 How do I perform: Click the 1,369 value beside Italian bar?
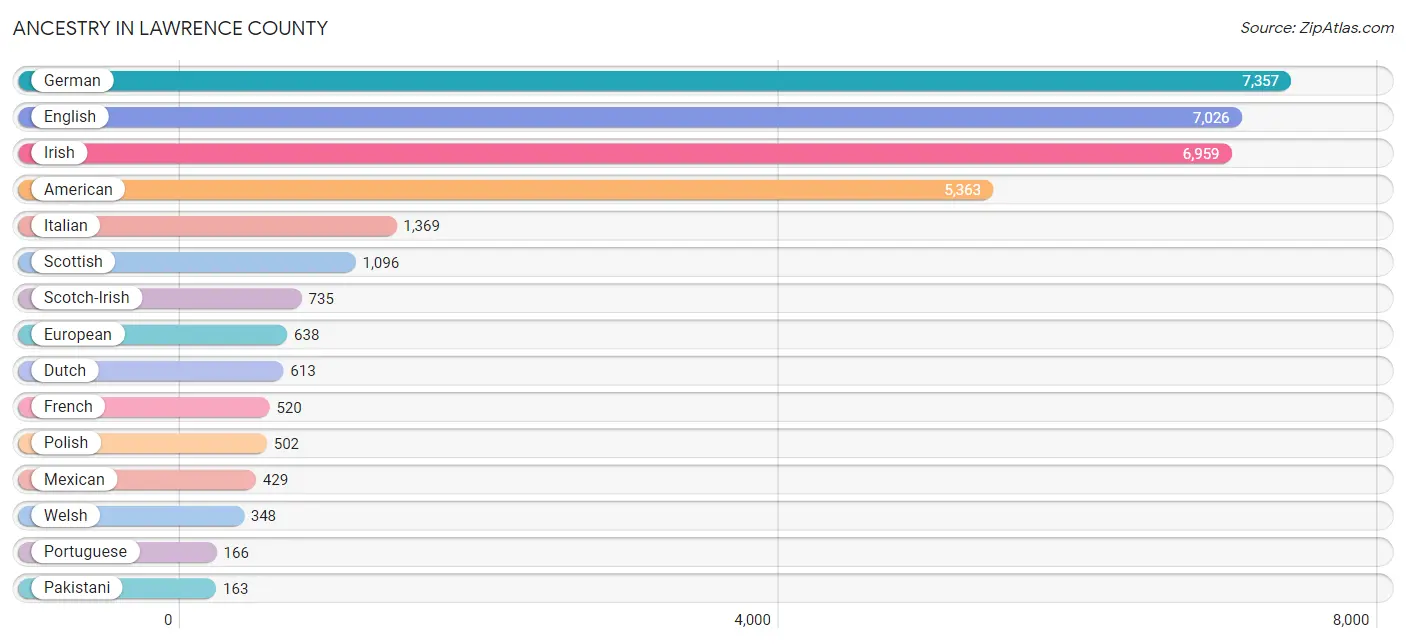pyautogui.click(x=422, y=226)
